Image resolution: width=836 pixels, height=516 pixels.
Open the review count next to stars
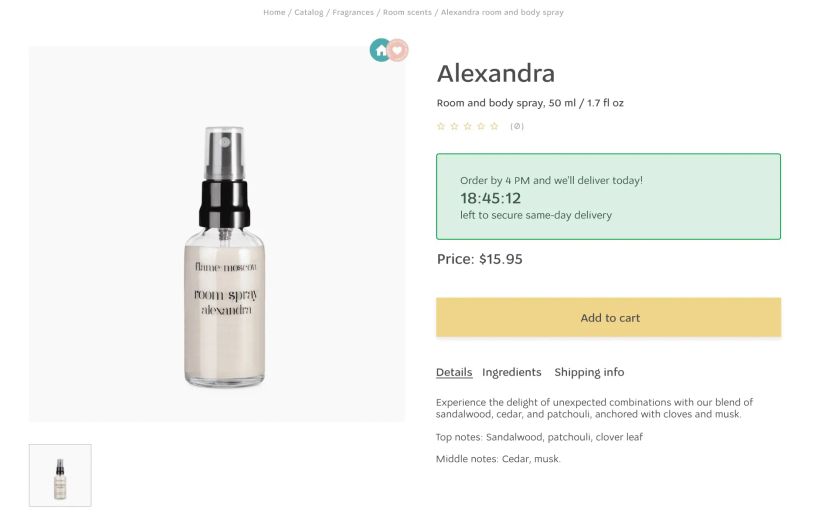tap(517, 126)
